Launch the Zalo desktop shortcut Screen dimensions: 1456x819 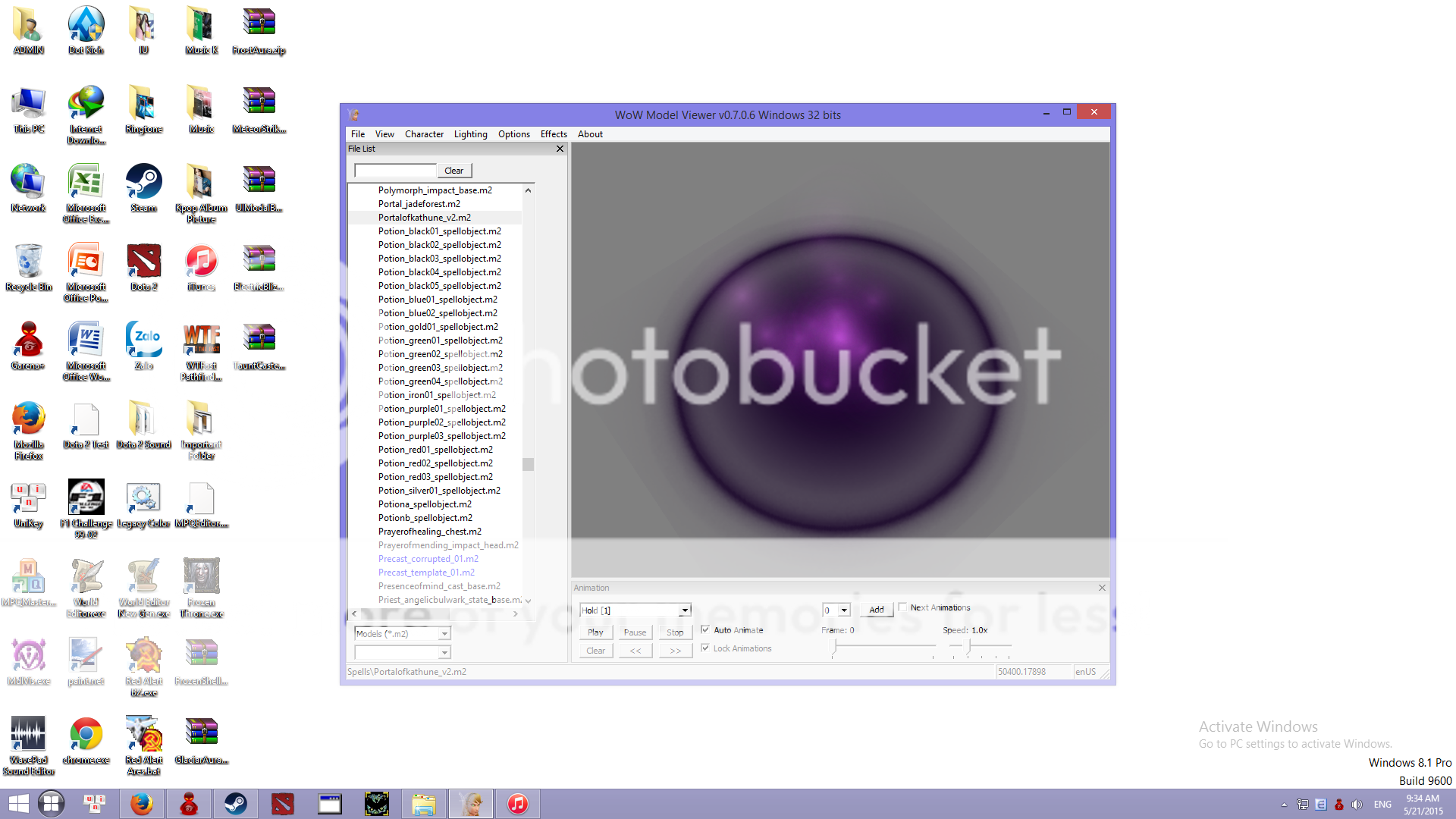point(143,347)
